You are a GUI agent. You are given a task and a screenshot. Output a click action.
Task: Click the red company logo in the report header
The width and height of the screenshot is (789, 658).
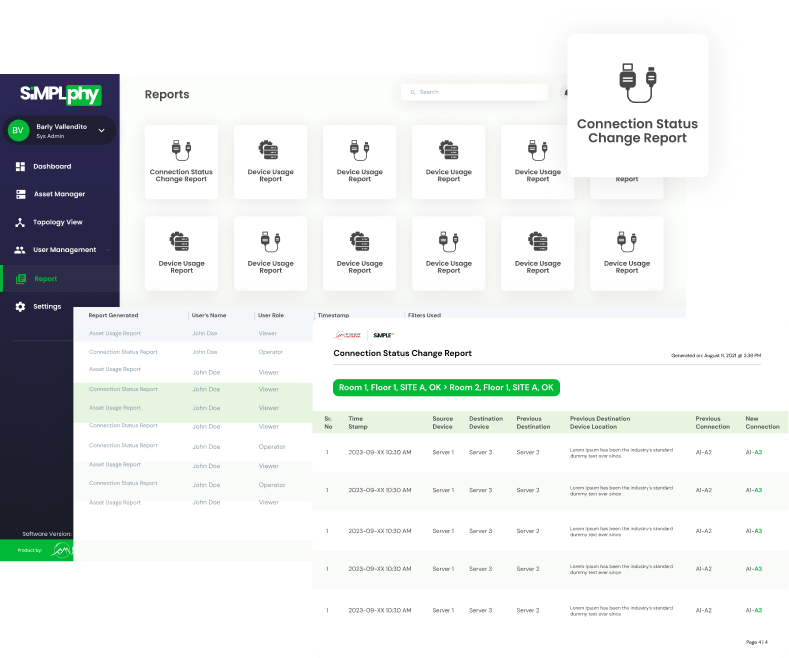pyautogui.click(x=348, y=335)
